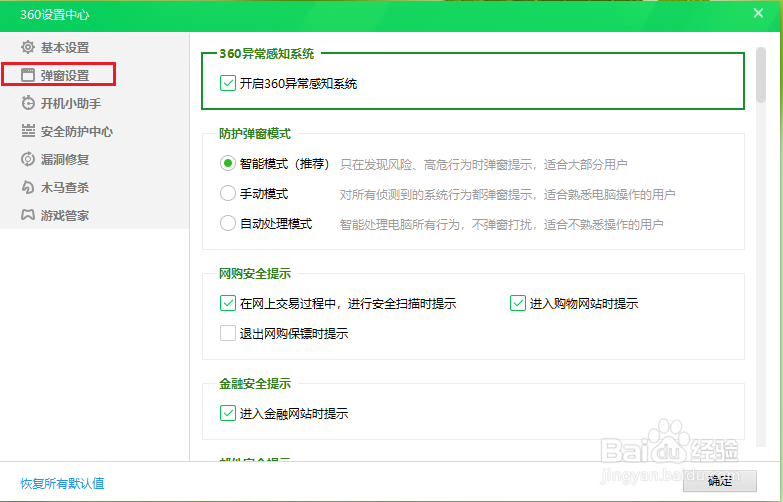
Task: Choose 自动处理模式 radio button
Action: tap(228, 223)
